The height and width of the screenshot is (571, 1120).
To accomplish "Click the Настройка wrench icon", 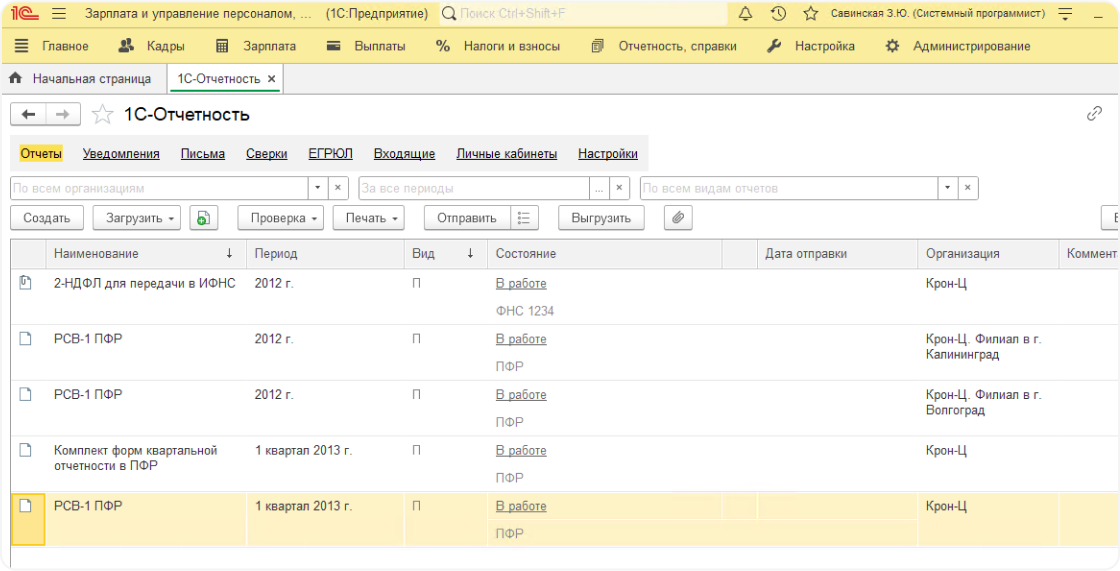I will coord(774,46).
